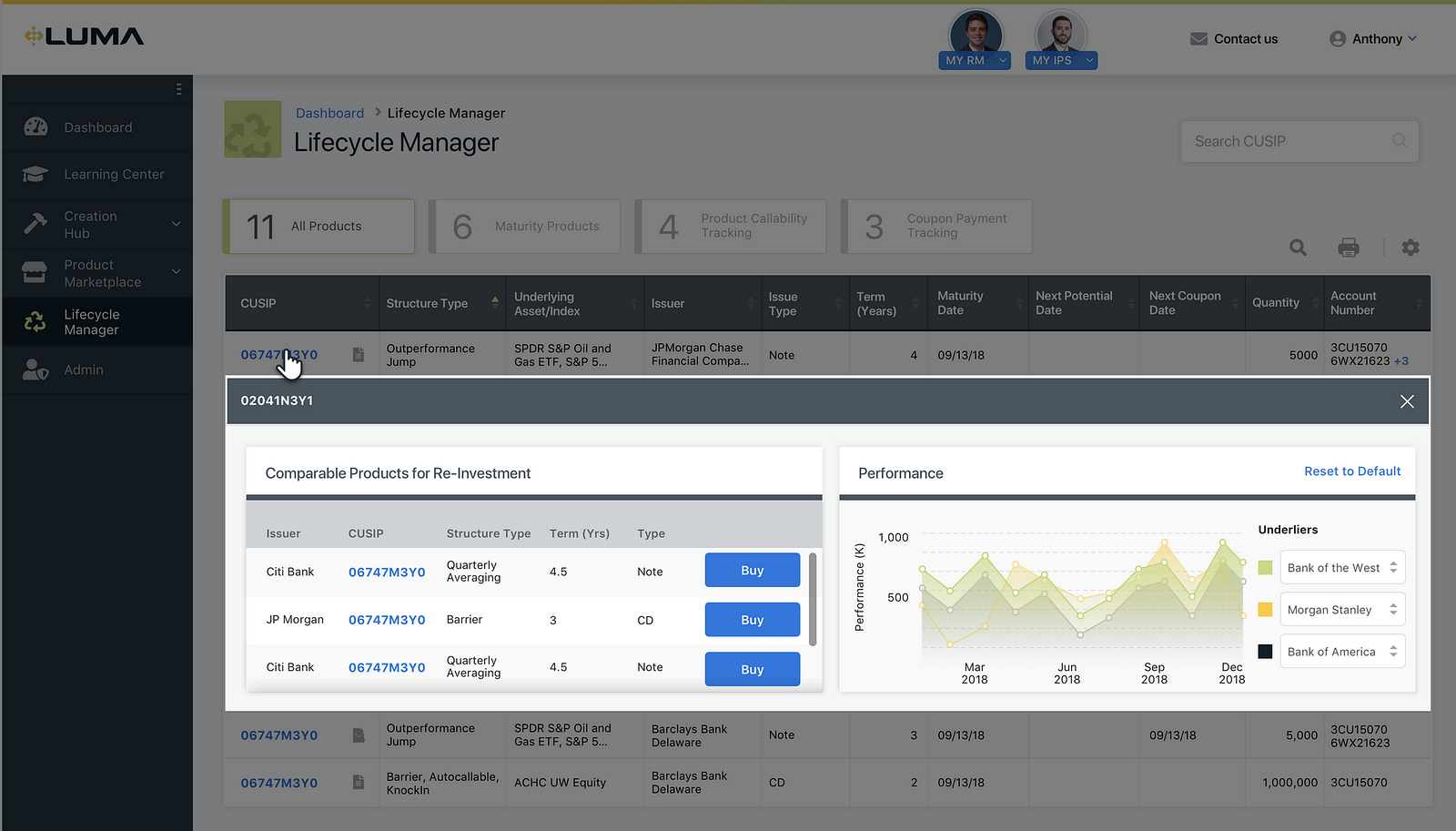
Task: Click the Contact us envelope icon
Action: tap(1198, 39)
